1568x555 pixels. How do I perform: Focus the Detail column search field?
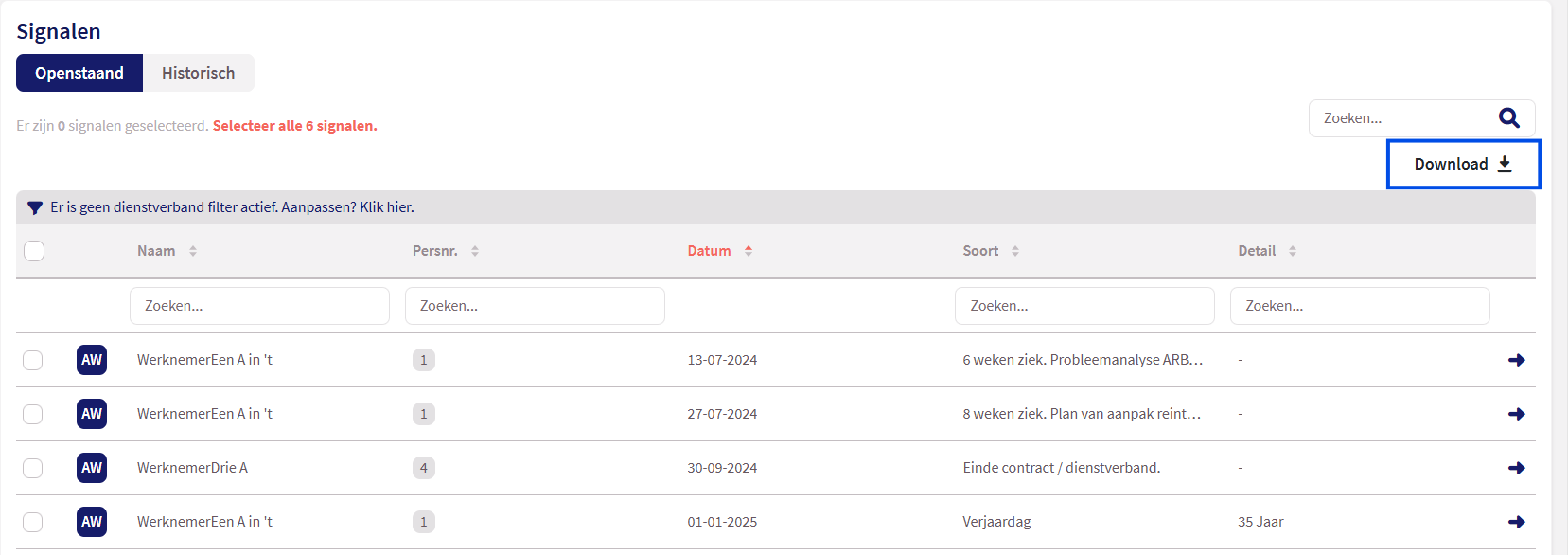click(1360, 306)
